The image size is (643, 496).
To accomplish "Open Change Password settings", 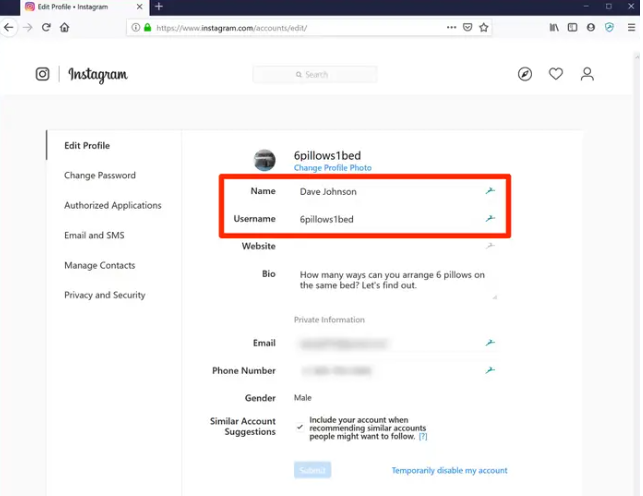I will click(100, 175).
